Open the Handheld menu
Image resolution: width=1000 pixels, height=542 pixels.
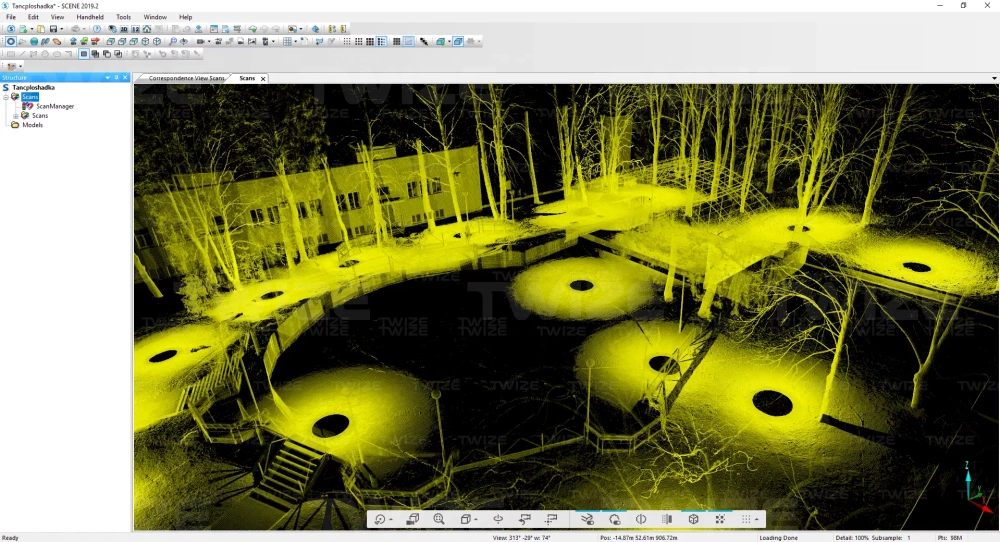90,17
